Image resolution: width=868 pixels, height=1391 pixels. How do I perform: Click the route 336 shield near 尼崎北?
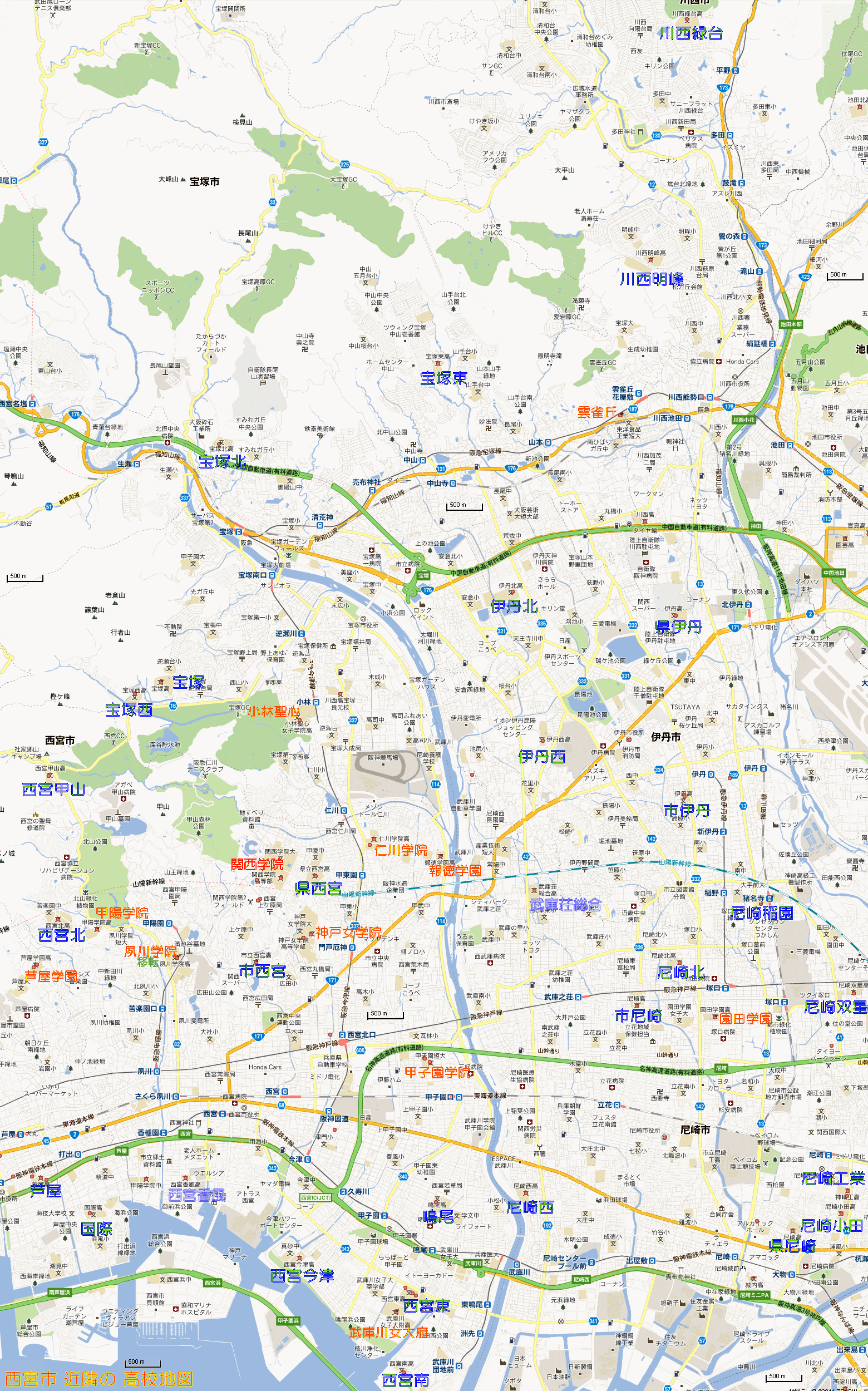[x=639, y=947]
